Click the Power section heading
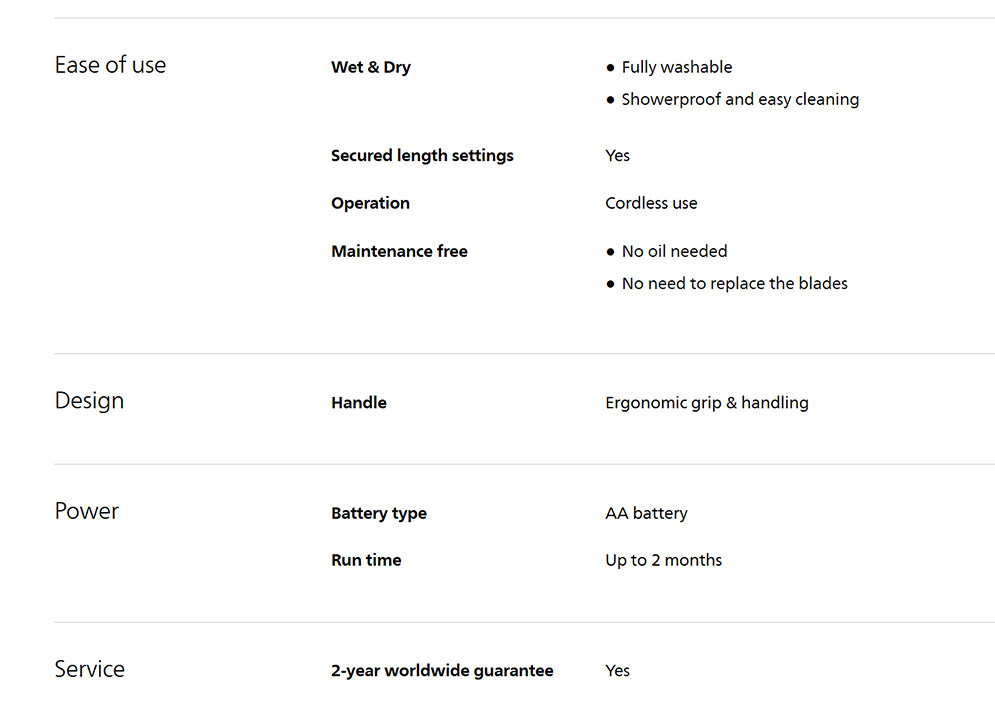This screenshot has height=701, width=995. coord(86,511)
